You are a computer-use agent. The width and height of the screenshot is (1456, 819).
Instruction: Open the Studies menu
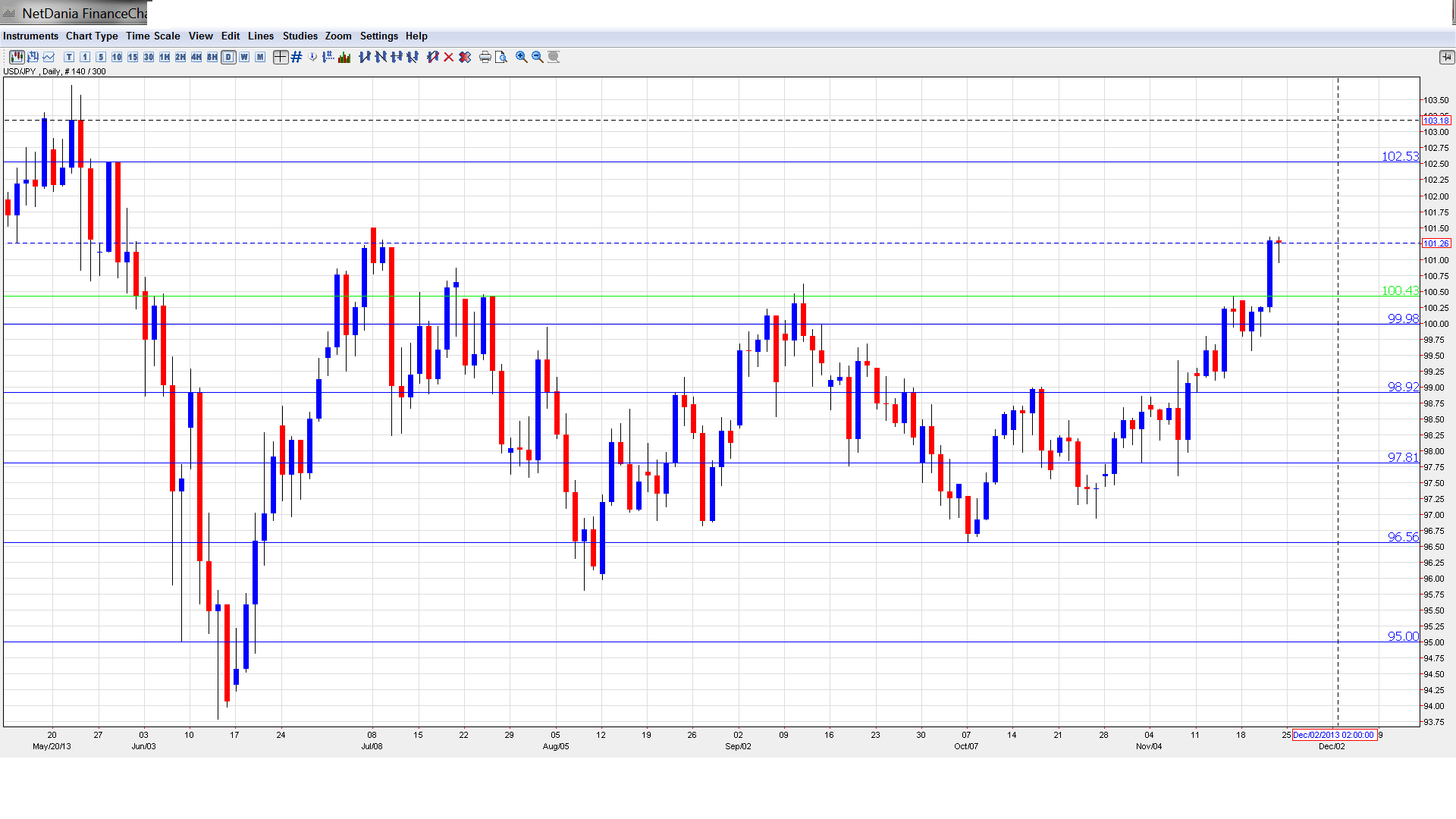pos(300,36)
